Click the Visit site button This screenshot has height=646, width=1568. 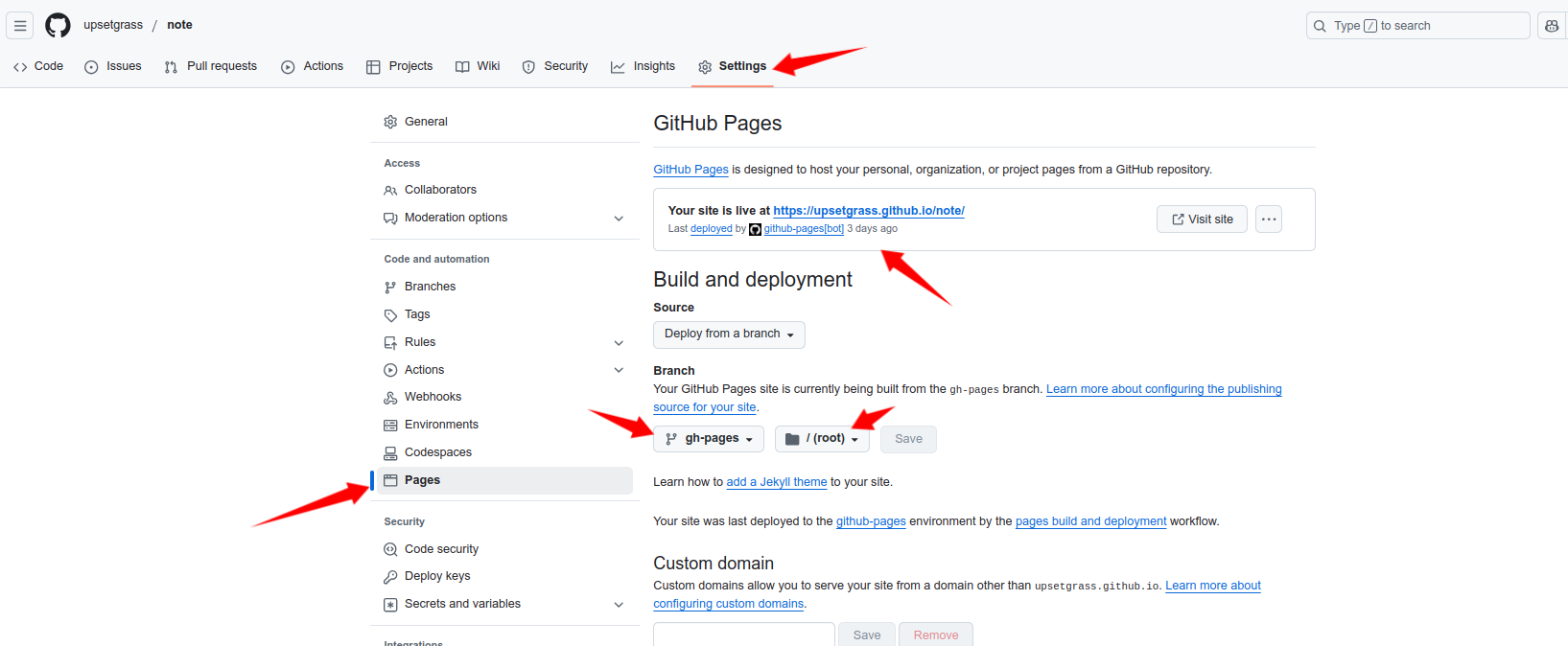(1202, 219)
